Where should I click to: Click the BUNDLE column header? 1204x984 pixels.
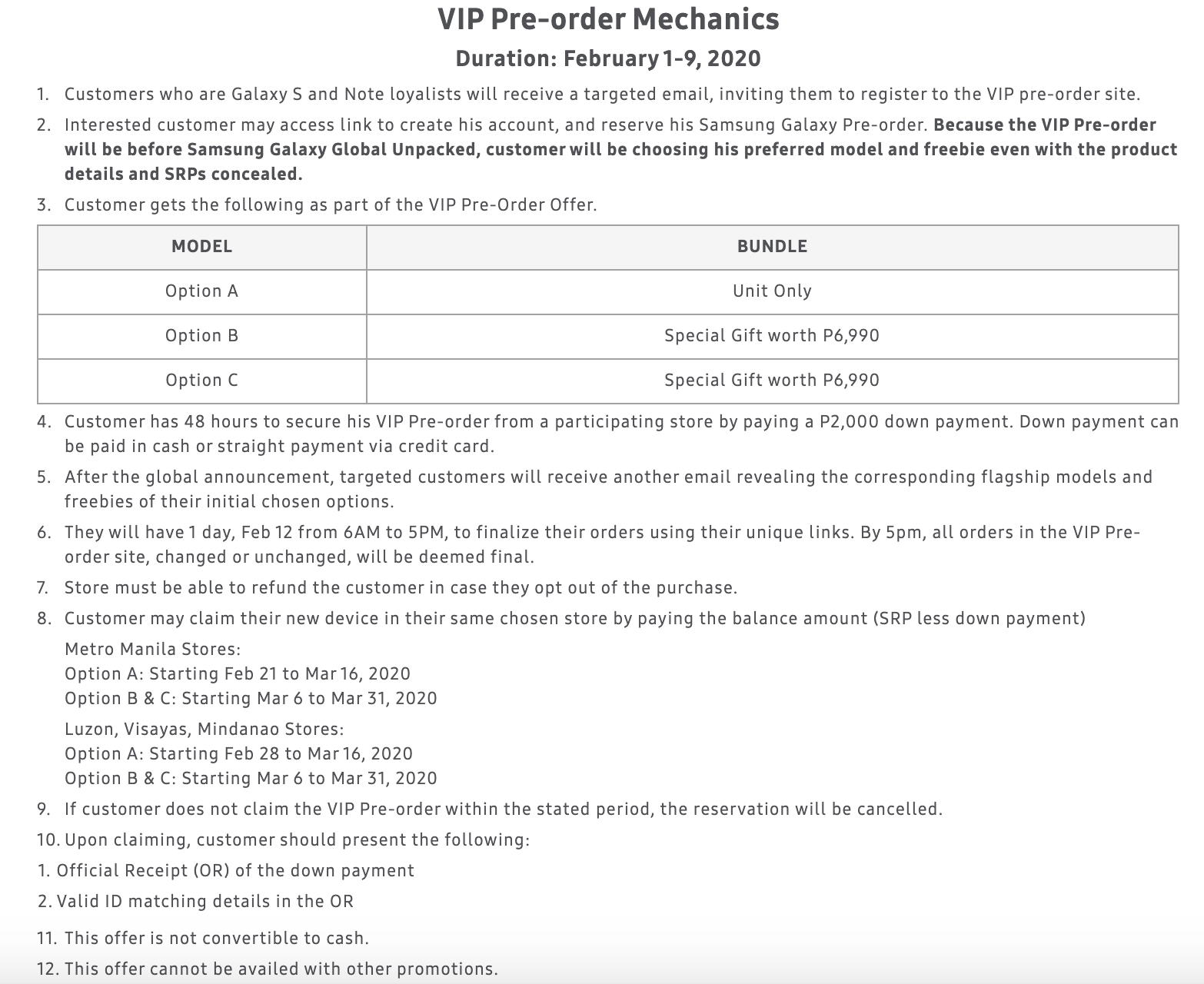coord(772,246)
